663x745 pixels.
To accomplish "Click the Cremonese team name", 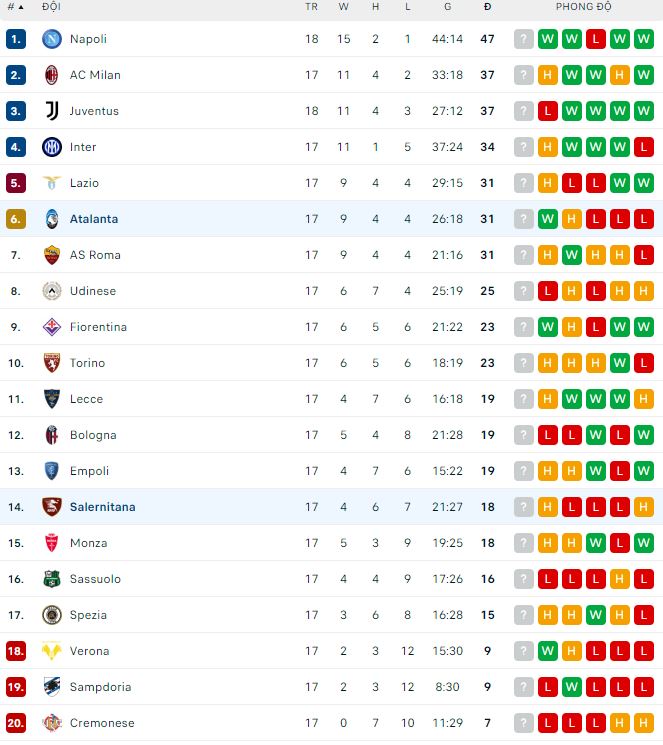I will [x=101, y=723].
